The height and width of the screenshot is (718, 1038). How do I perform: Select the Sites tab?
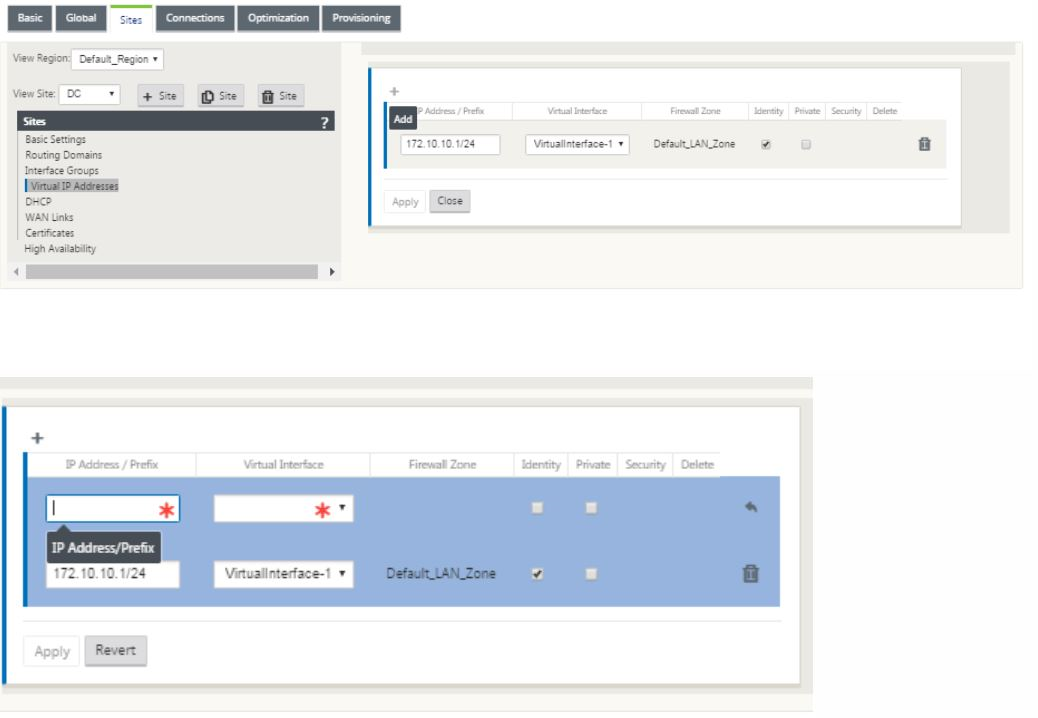pyautogui.click(x=131, y=19)
